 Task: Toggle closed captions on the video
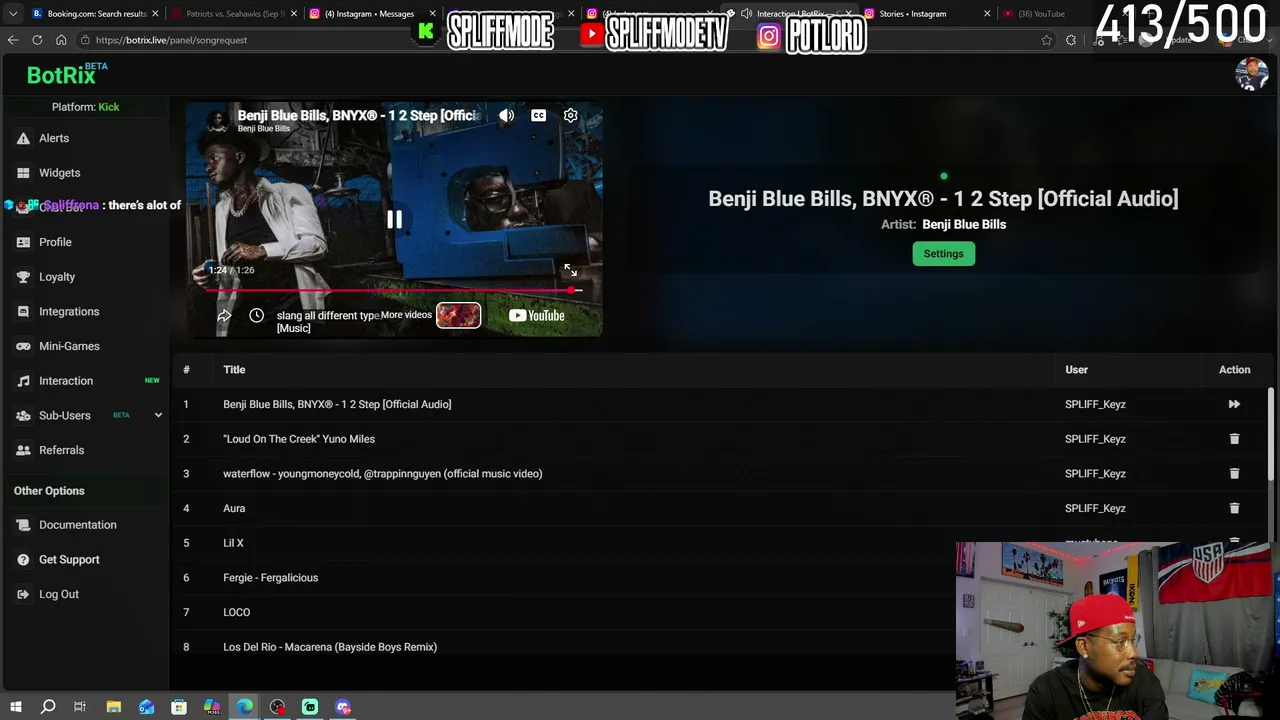(538, 116)
